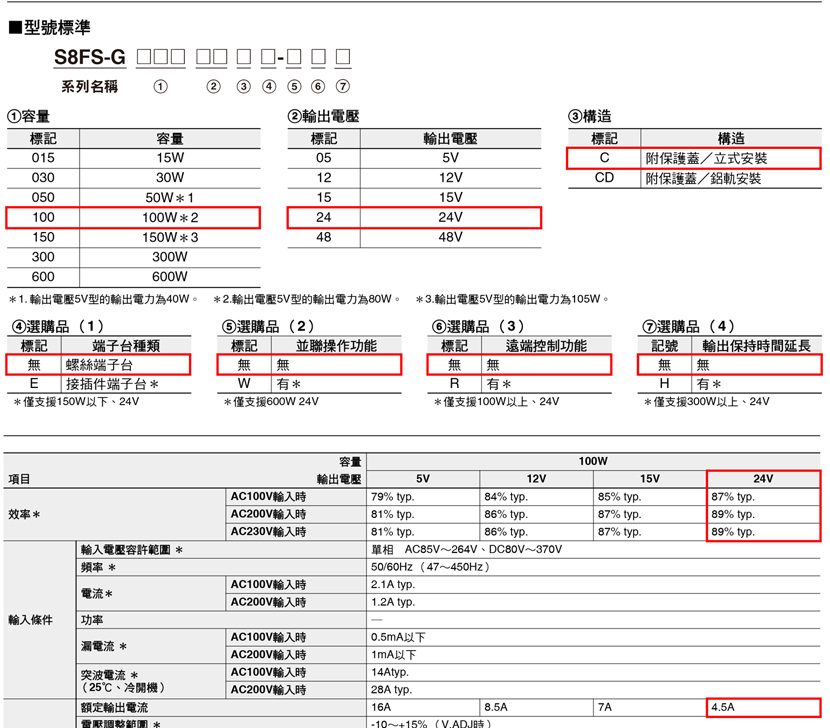Click the "48V" output voltage cell
Screen dimensions: 830x728
[450, 237]
